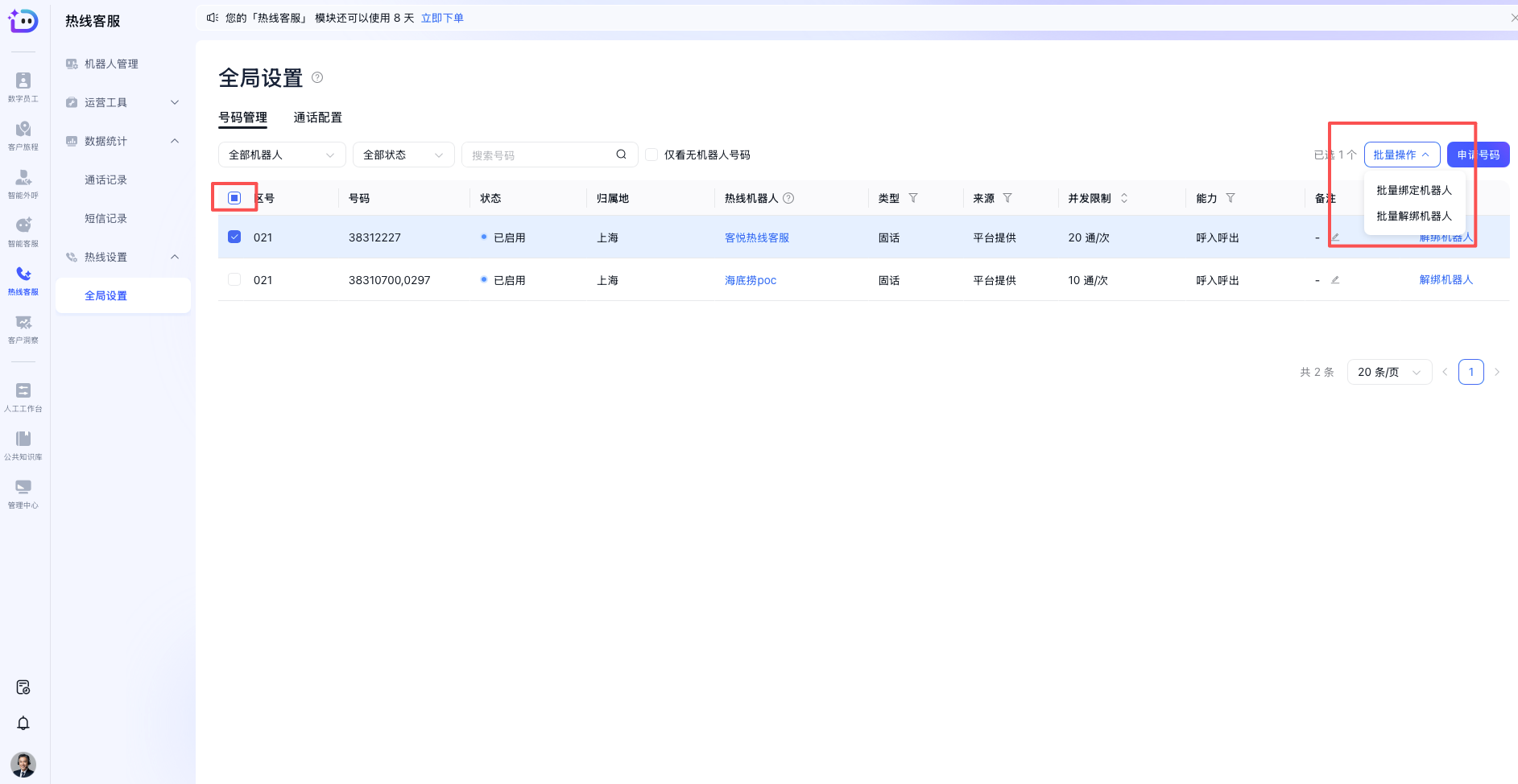Image resolution: width=1518 pixels, height=784 pixels.
Task: Go to 智能外呼 module icon
Action: 23,183
